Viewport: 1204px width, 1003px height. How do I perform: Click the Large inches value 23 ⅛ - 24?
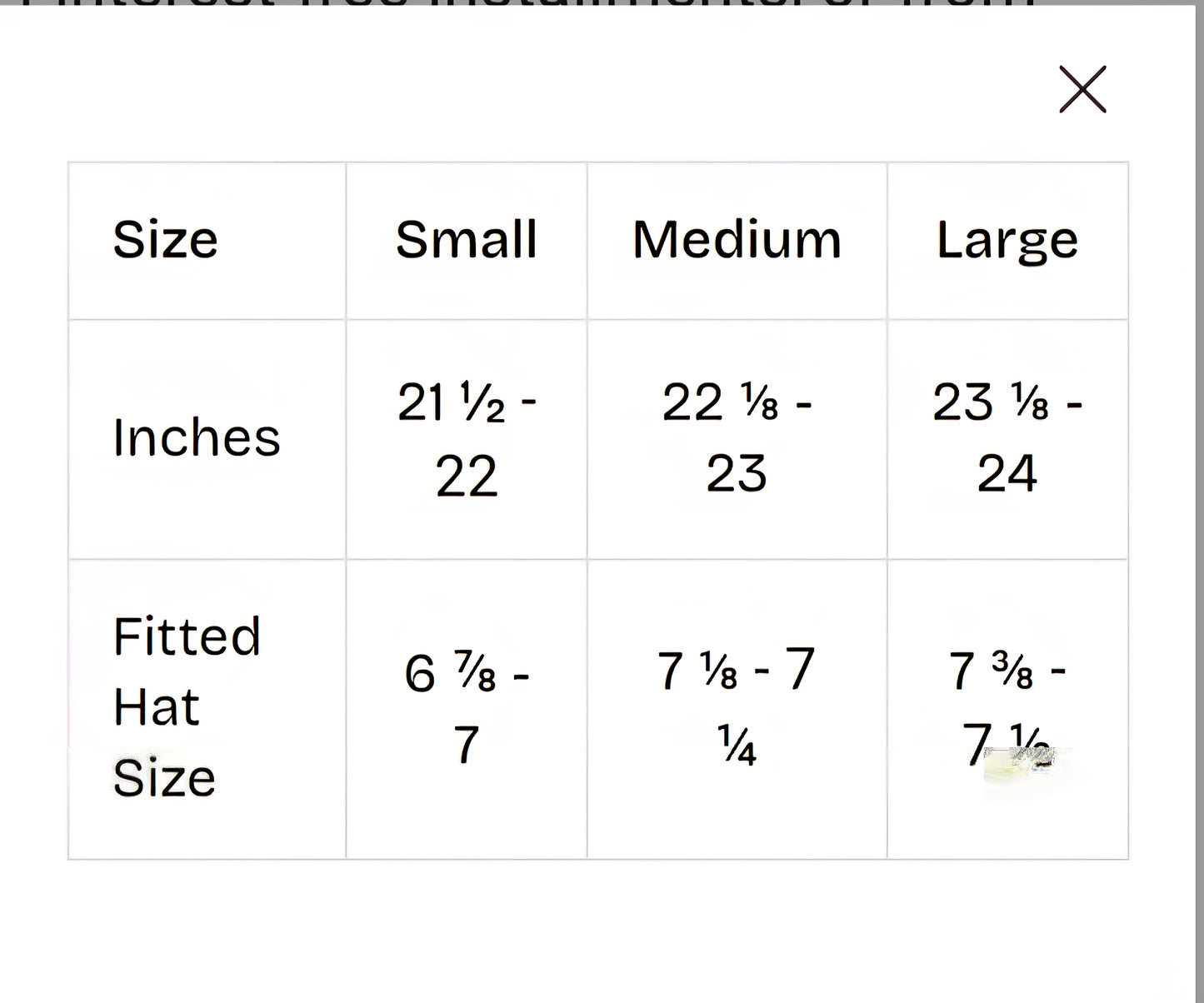coord(1007,438)
